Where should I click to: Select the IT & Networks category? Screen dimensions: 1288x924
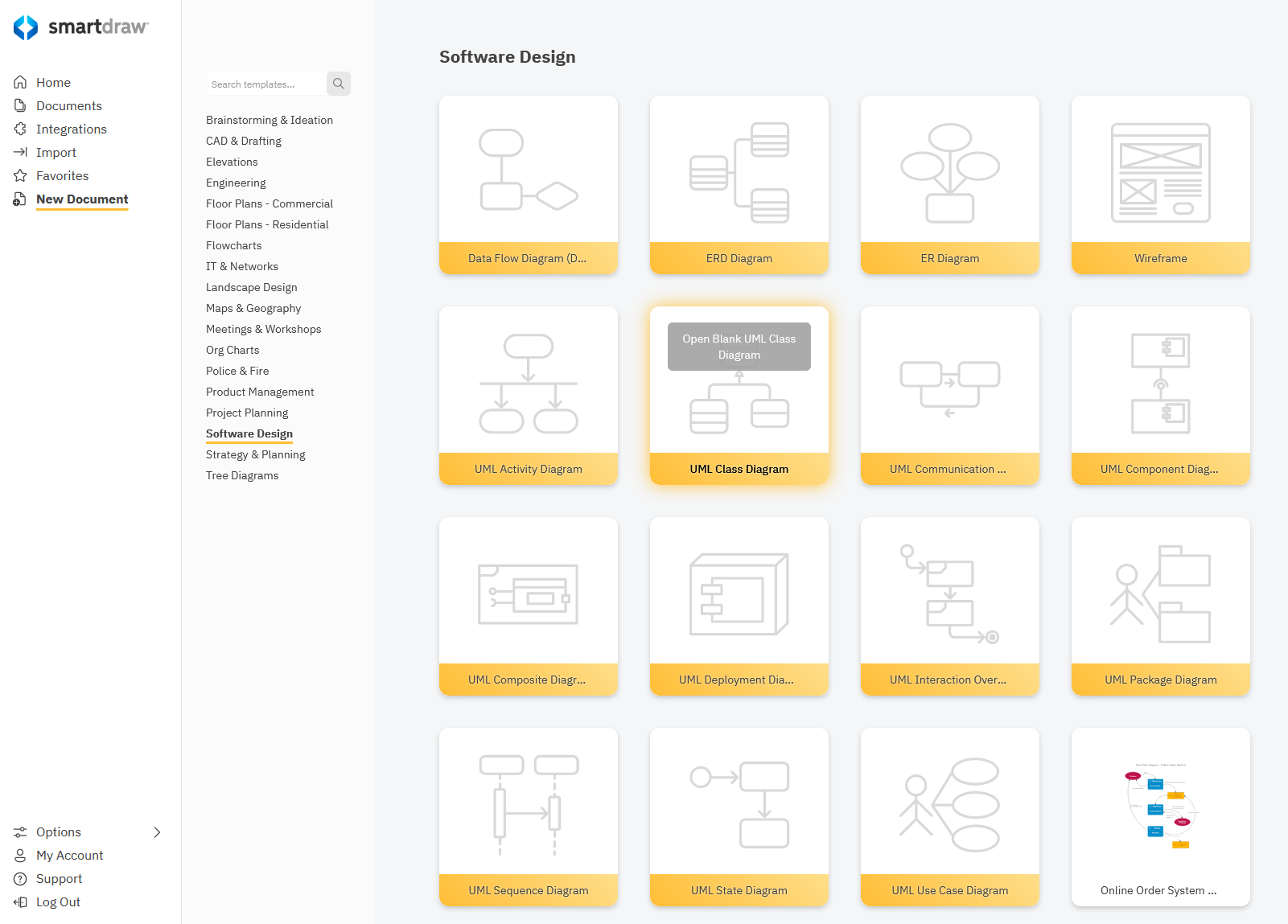(242, 266)
